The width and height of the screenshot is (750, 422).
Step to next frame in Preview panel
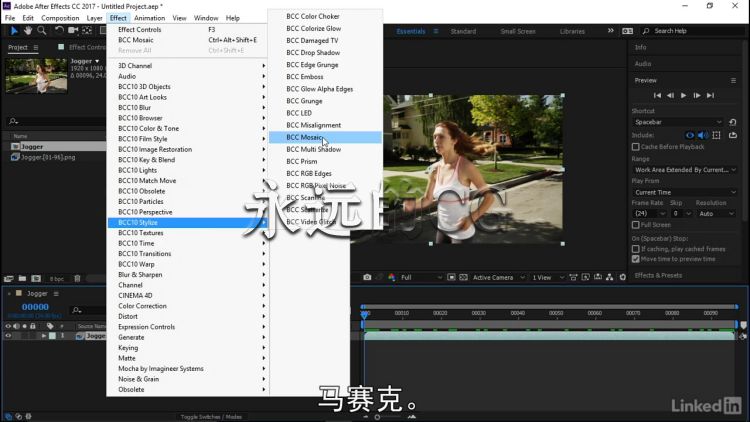pos(697,95)
